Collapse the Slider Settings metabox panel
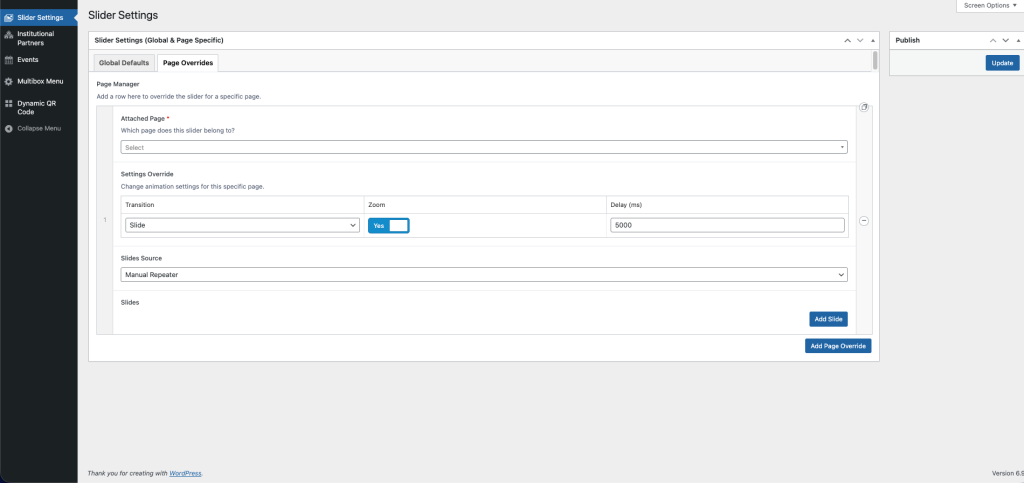1024x483 pixels. click(x=873, y=40)
